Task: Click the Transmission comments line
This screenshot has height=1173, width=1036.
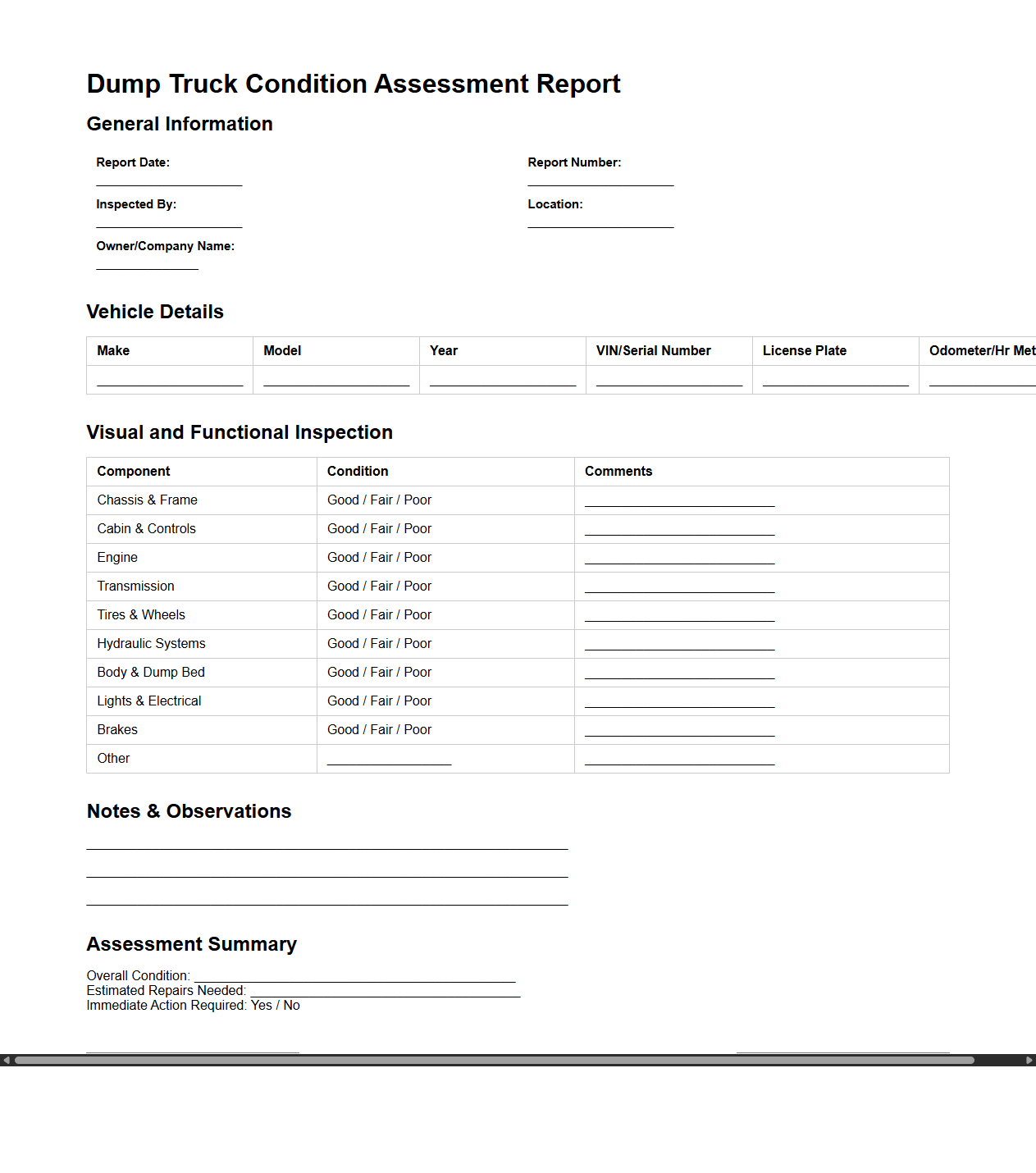Action: 678,590
